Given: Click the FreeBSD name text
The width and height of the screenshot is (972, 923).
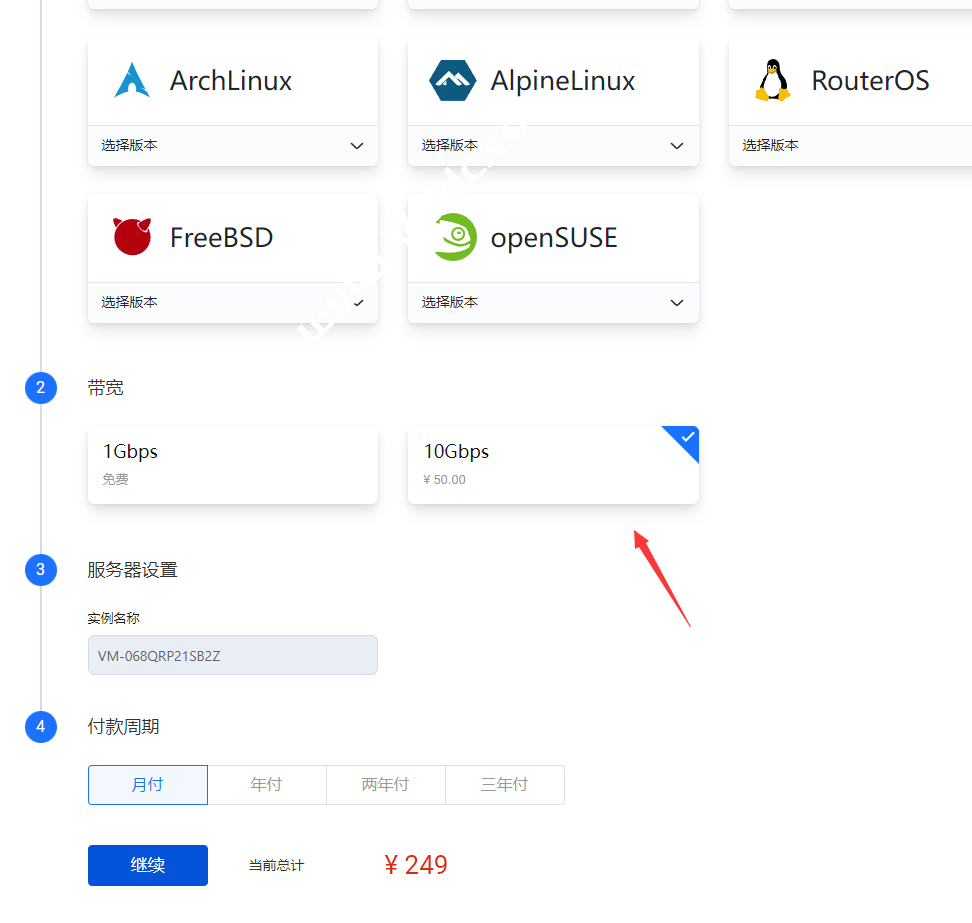Looking at the screenshot, I should click(221, 237).
